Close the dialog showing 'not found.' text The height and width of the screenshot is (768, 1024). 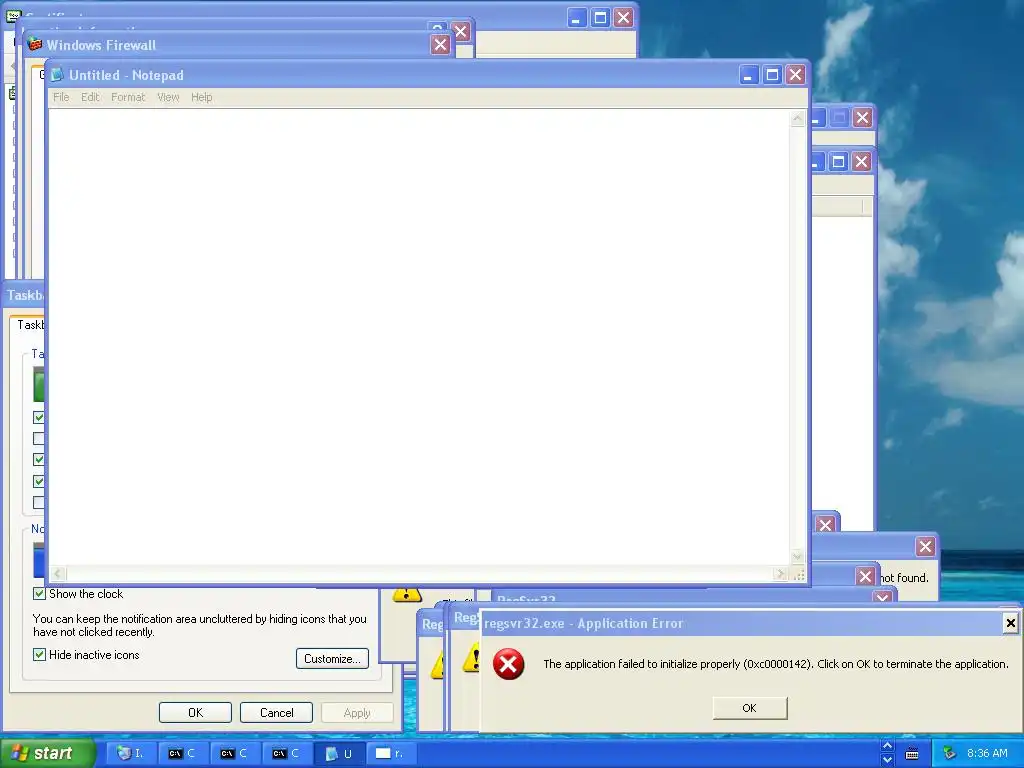coord(925,547)
